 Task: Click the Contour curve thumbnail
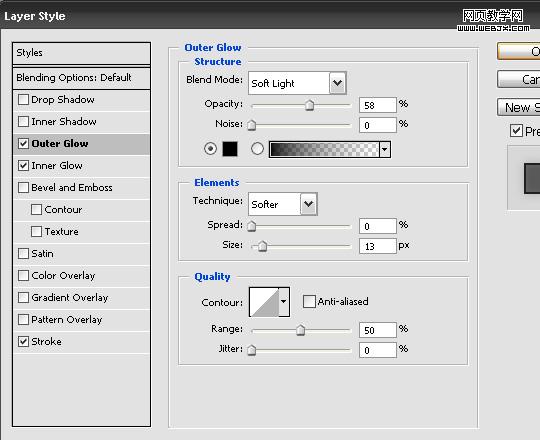coord(264,302)
